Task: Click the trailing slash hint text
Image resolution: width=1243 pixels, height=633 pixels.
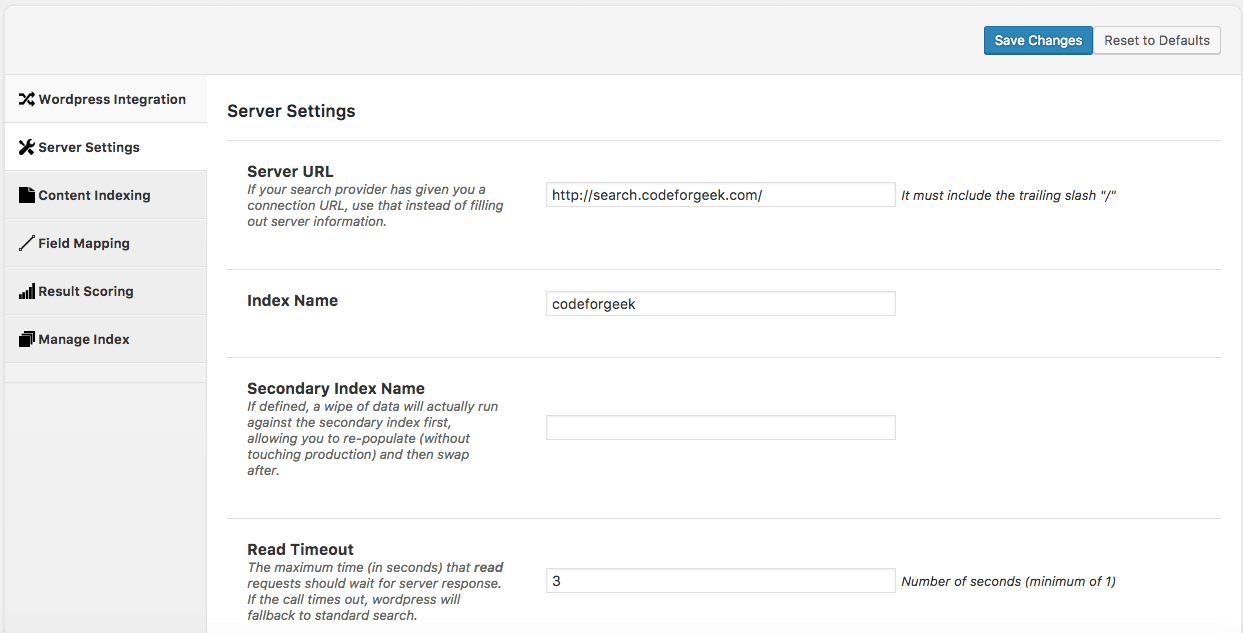Action: click(x=1008, y=196)
